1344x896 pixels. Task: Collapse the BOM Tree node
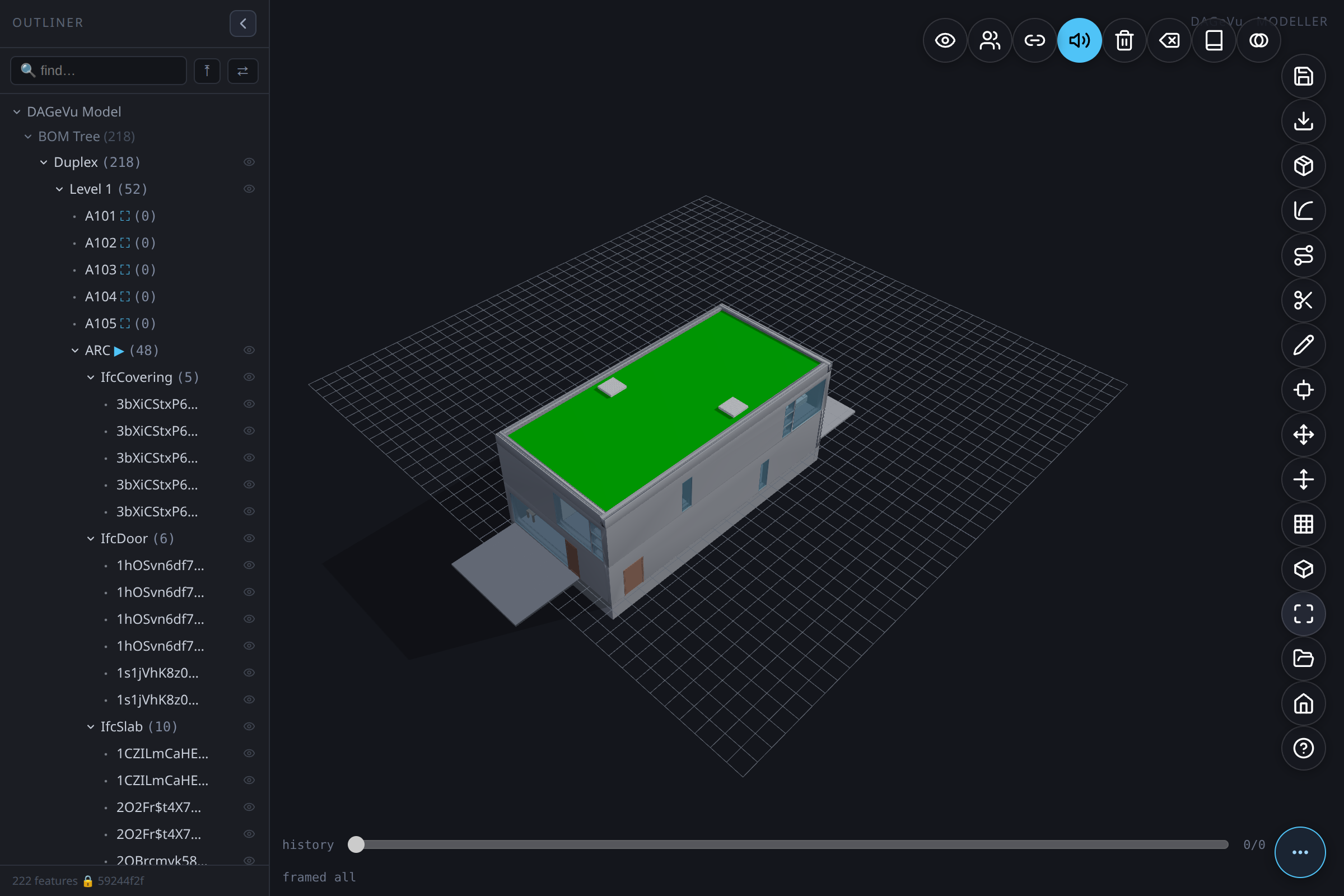tap(28, 137)
